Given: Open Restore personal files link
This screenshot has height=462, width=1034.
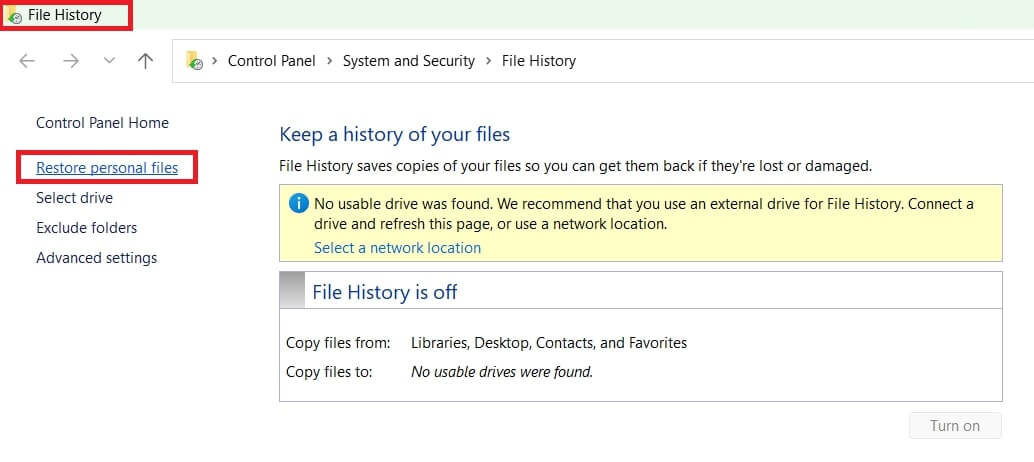Looking at the screenshot, I should tap(107, 168).
